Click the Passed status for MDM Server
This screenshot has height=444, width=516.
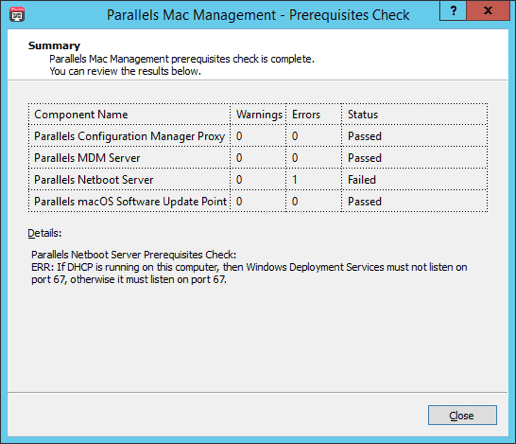coord(365,158)
